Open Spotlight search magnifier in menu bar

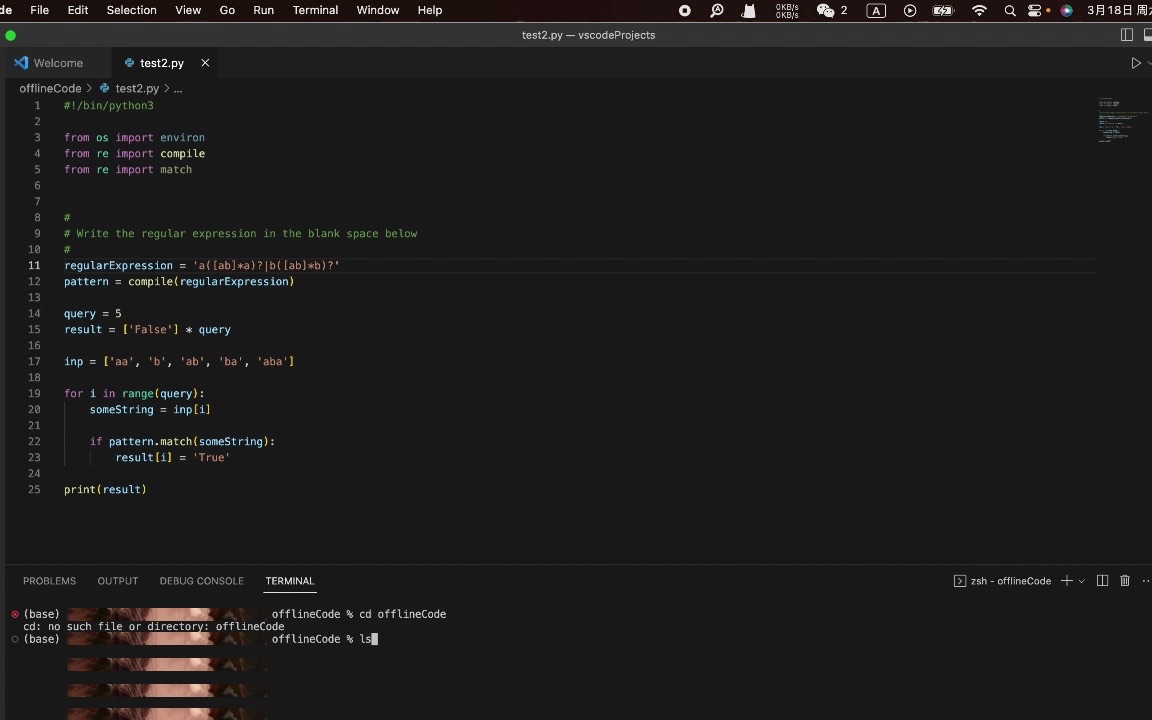coord(1010,10)
